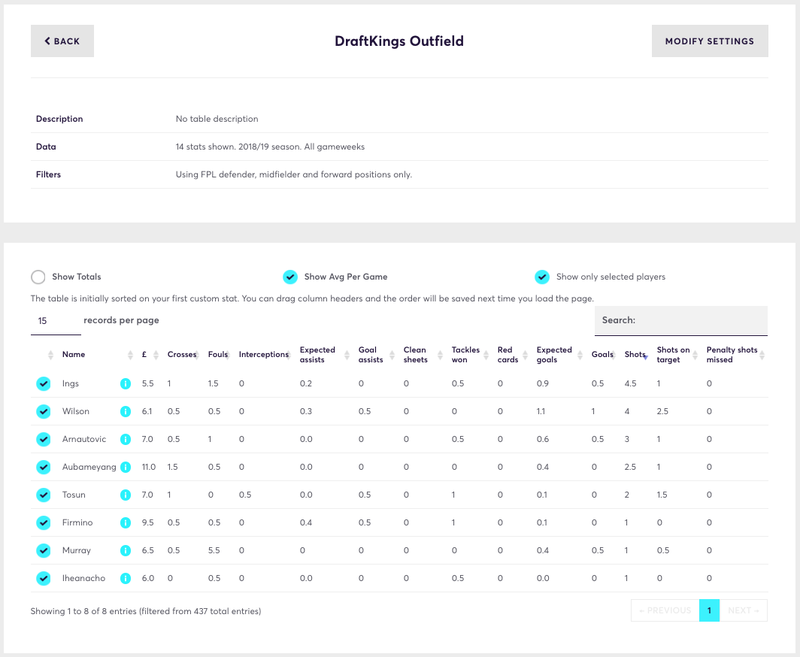Sort by Crosses column
Screen dimensions: 800x657
pyautogui.click(x=183, y=355)
